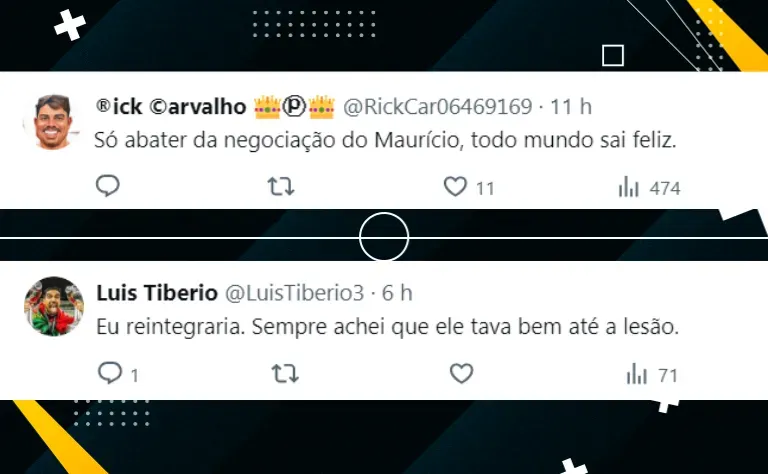
Task: Reply to Luis Tiberio's tweet
Action: point(110,373)
